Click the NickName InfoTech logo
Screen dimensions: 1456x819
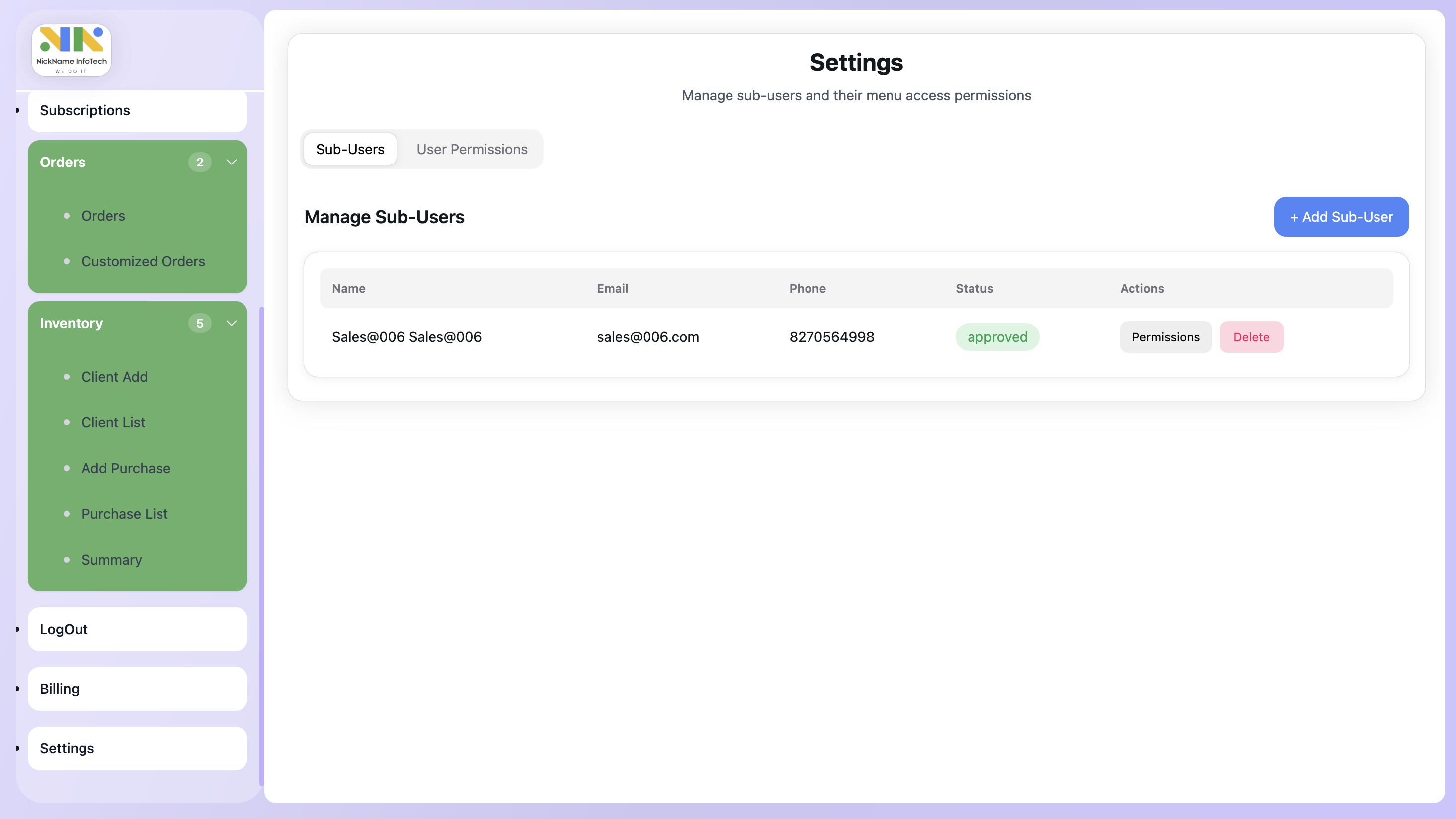pos(71,50)
